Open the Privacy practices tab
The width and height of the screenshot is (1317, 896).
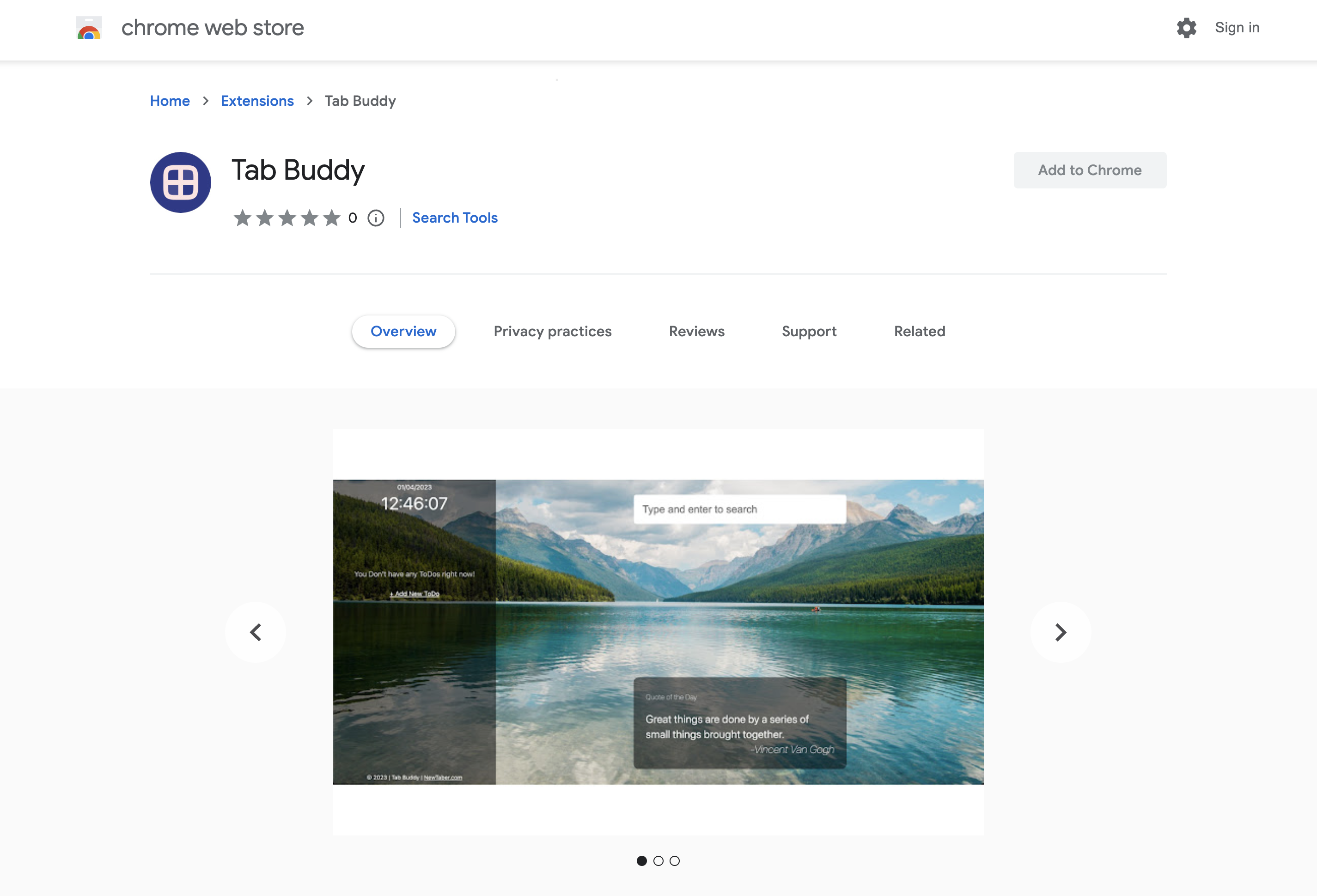(x=553, y=331)
